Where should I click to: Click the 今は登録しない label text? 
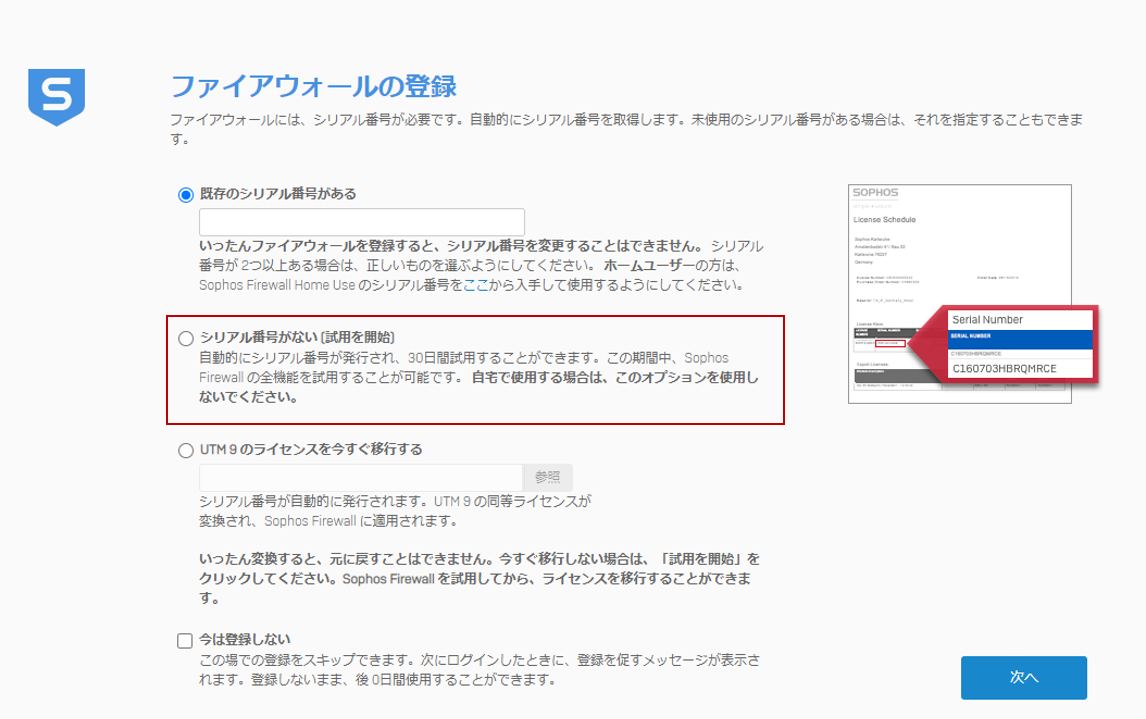tap(245, 639)
